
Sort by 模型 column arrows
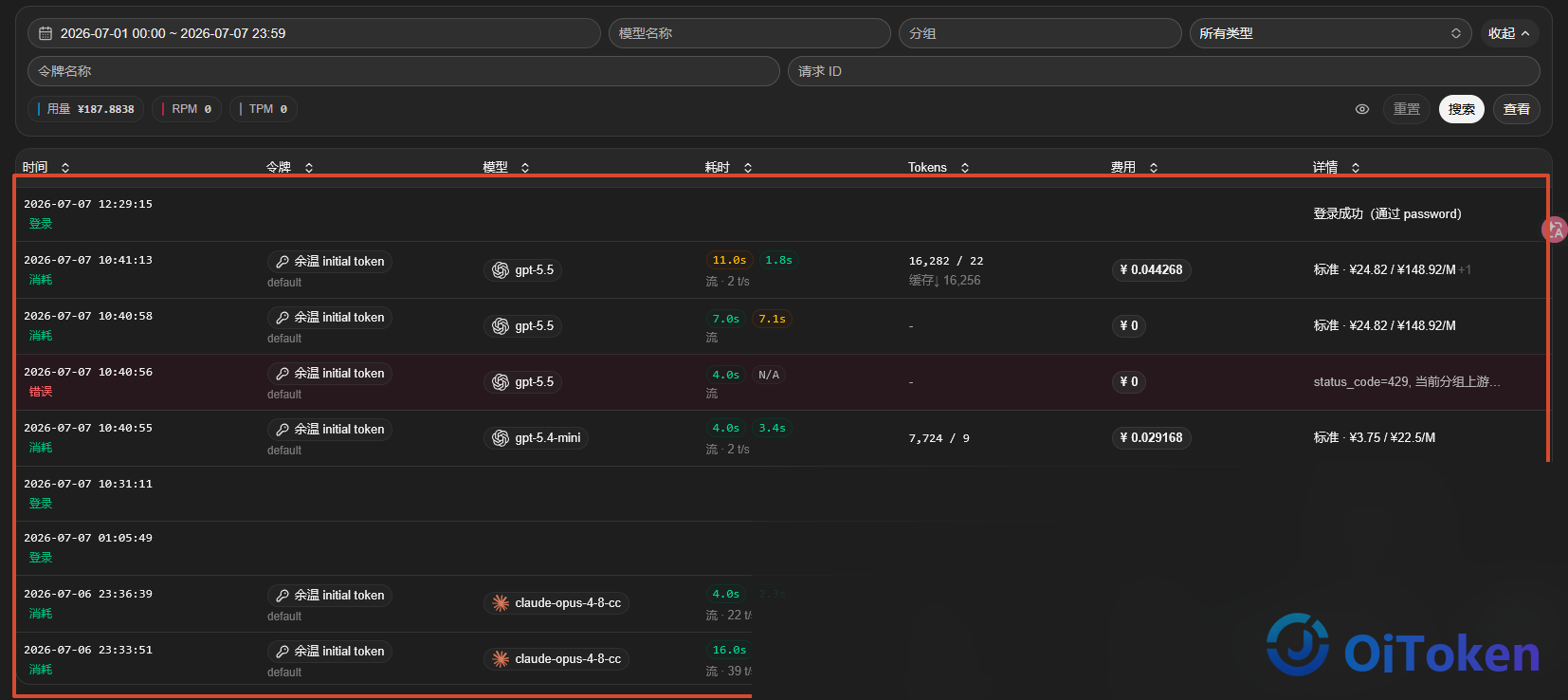tap(525, 168)
